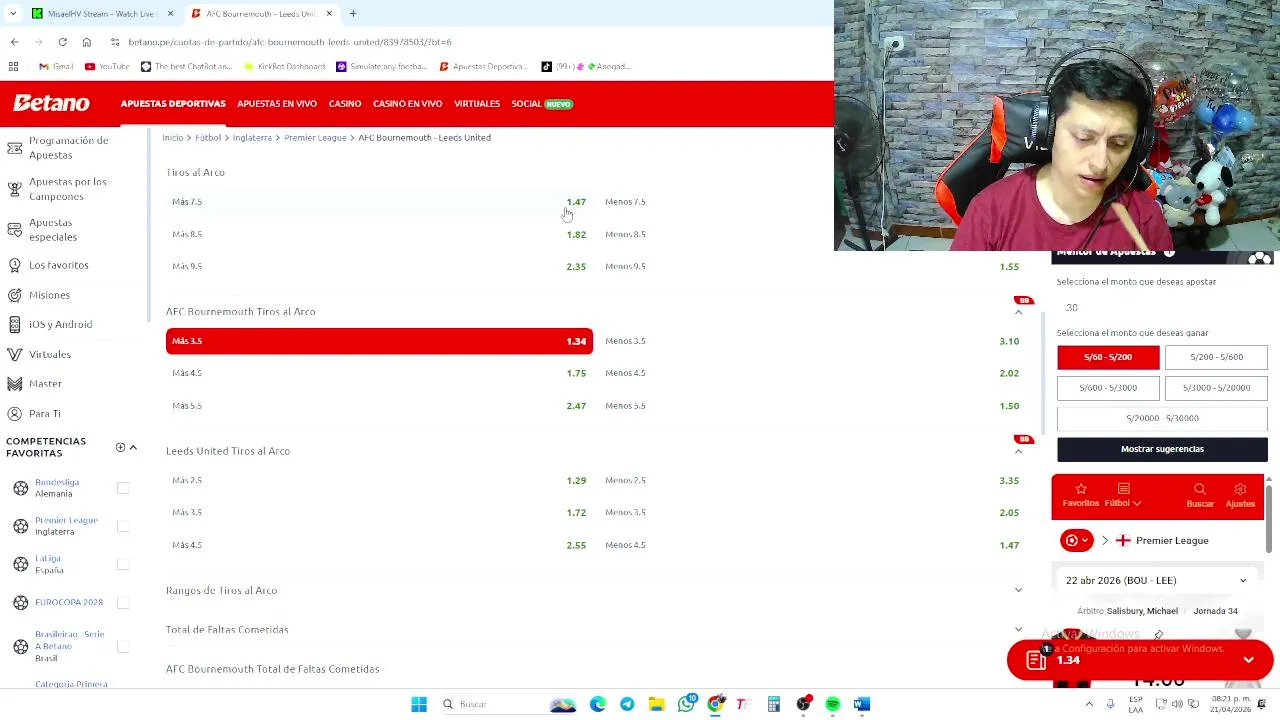Go to Premier League breadcrumb link
Screen dimensions: 1280x720
point(315,138)
